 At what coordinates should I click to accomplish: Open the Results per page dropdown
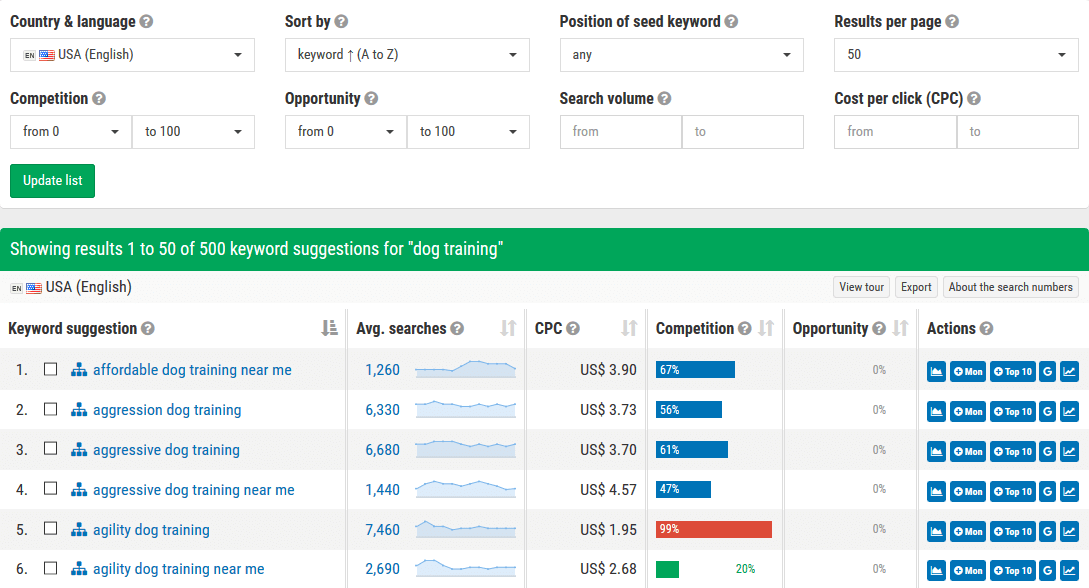coord(956,55)
